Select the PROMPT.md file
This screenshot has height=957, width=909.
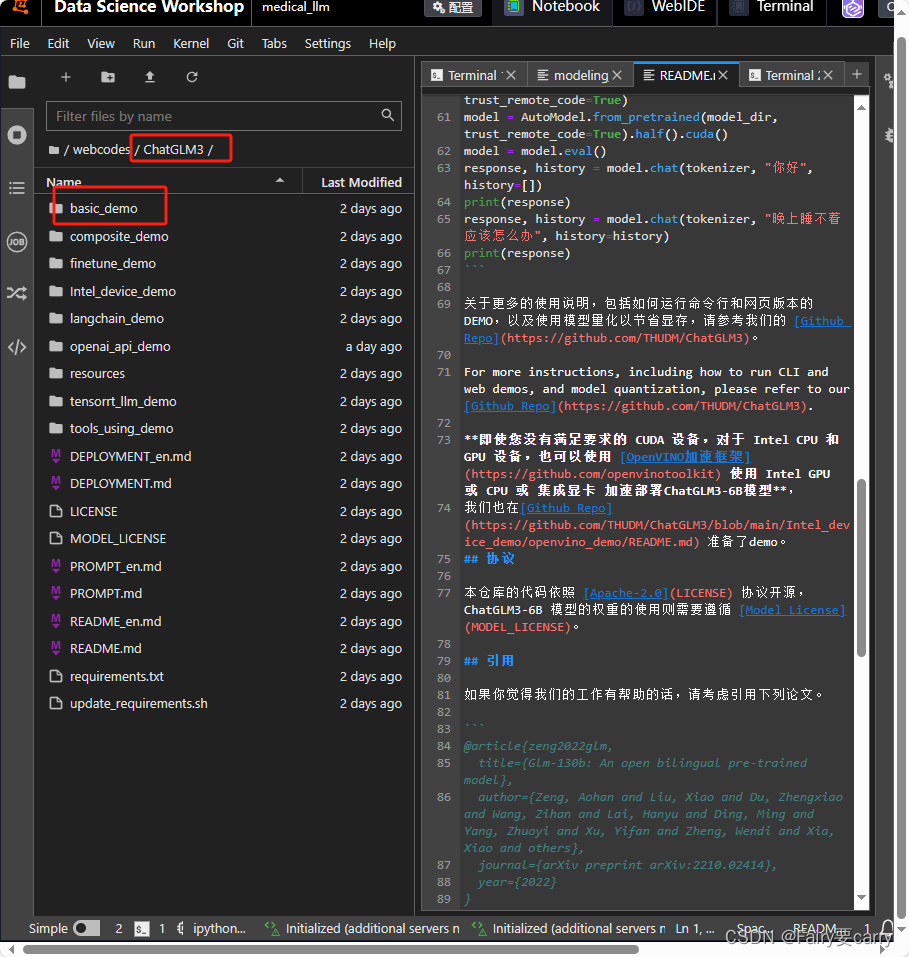[223, 593]
